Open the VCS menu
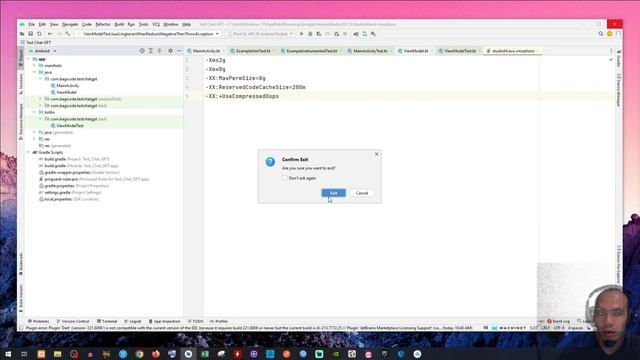Image resolution: width=640 pixels, height=360 pixels. [156, 24]
